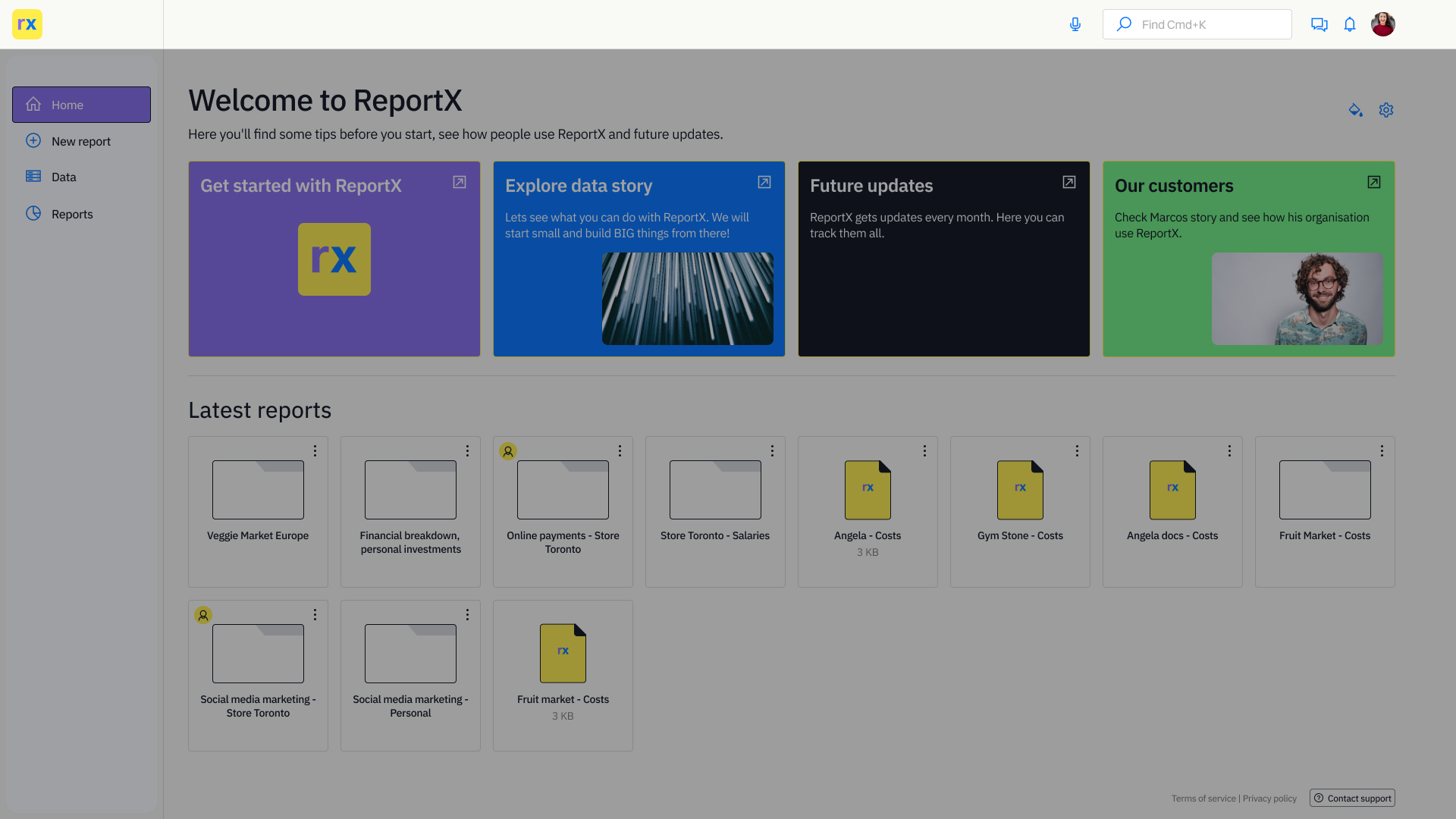Open Explore data story external link icon
Viewport: 1456px width, 819px height.
[x=764, y=182]
